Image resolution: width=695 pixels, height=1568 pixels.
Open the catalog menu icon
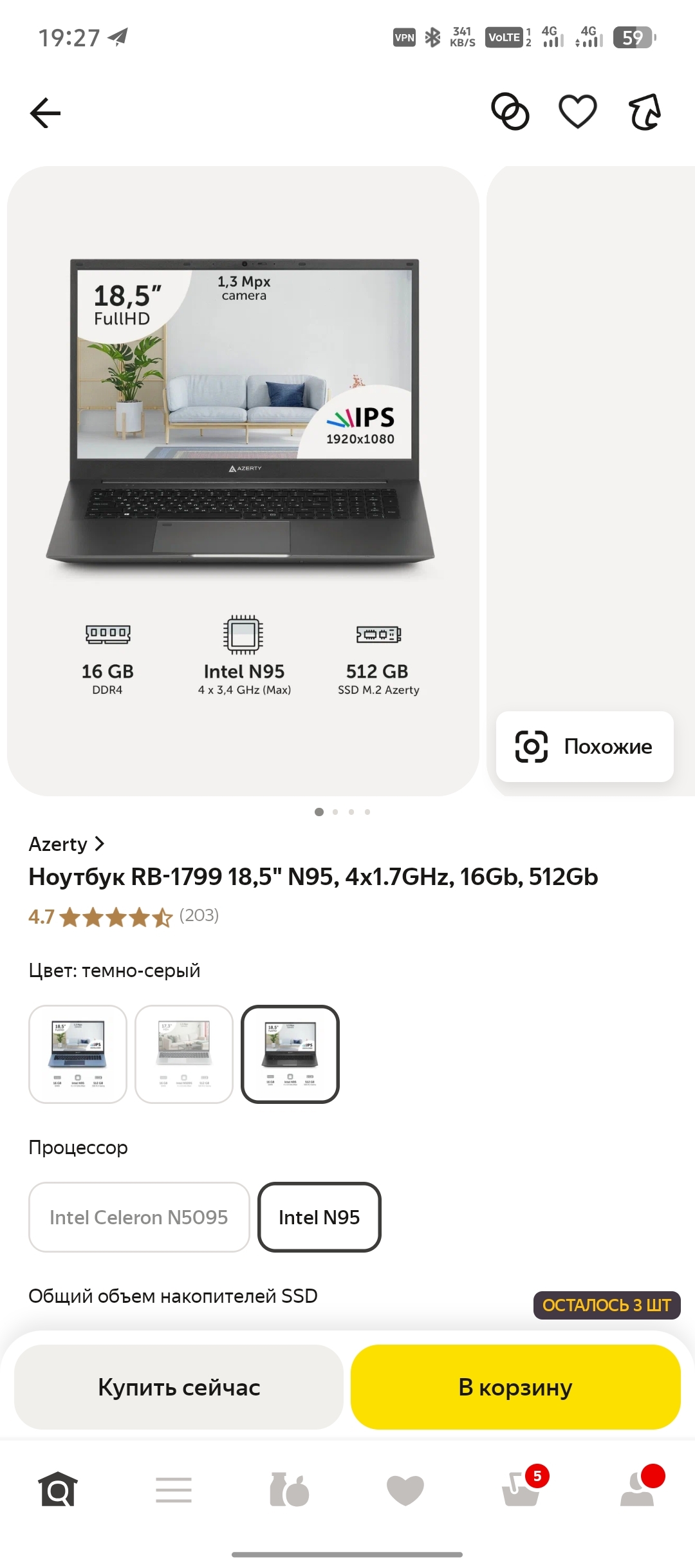tap(174, 1489)
